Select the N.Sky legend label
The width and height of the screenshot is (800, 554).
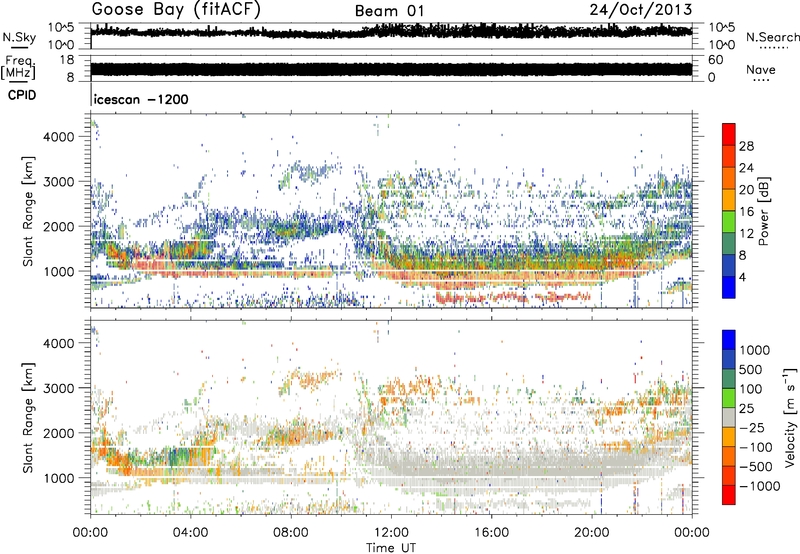click(19, 37)
